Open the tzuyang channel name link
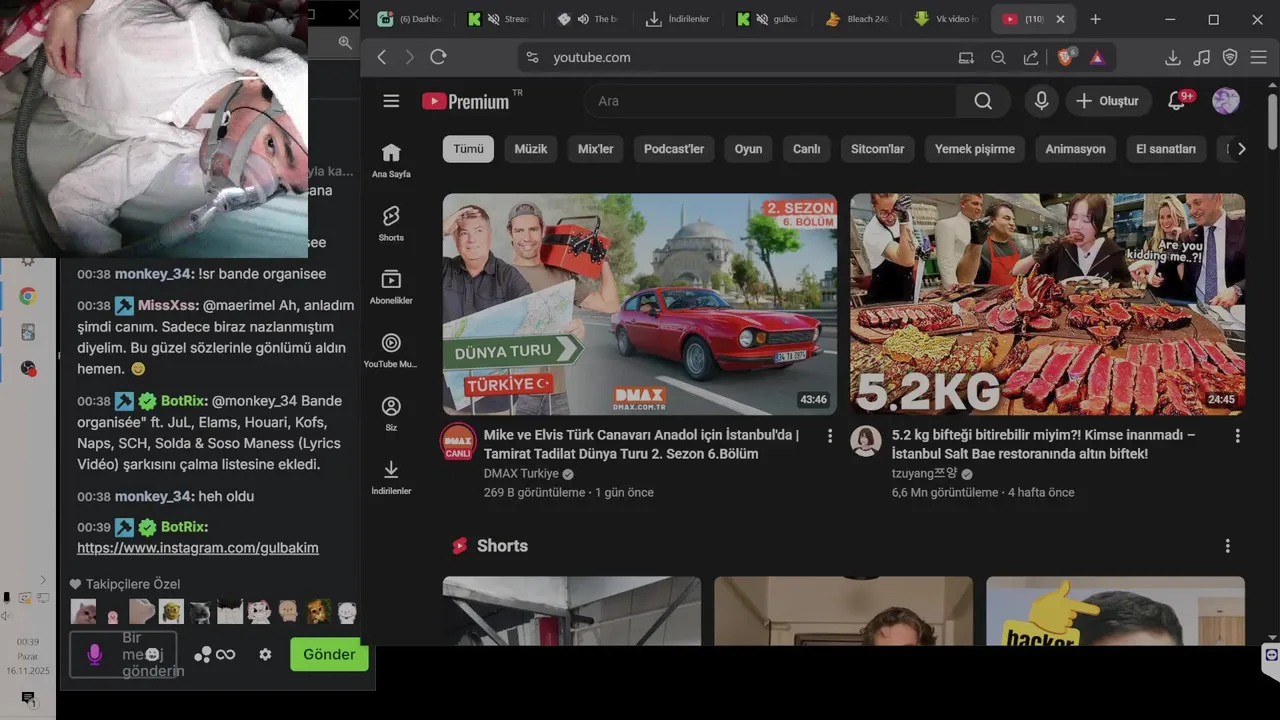 point(924,473)
